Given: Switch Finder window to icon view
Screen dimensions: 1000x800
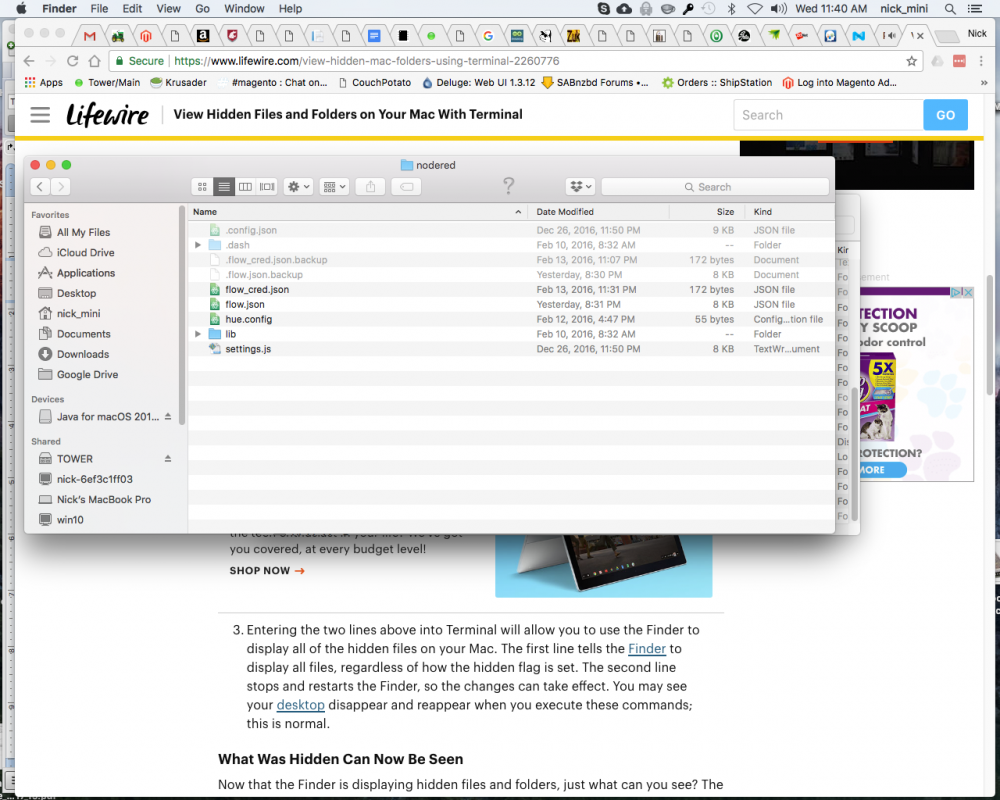Looking at the screenshot, I should [202, 187].
